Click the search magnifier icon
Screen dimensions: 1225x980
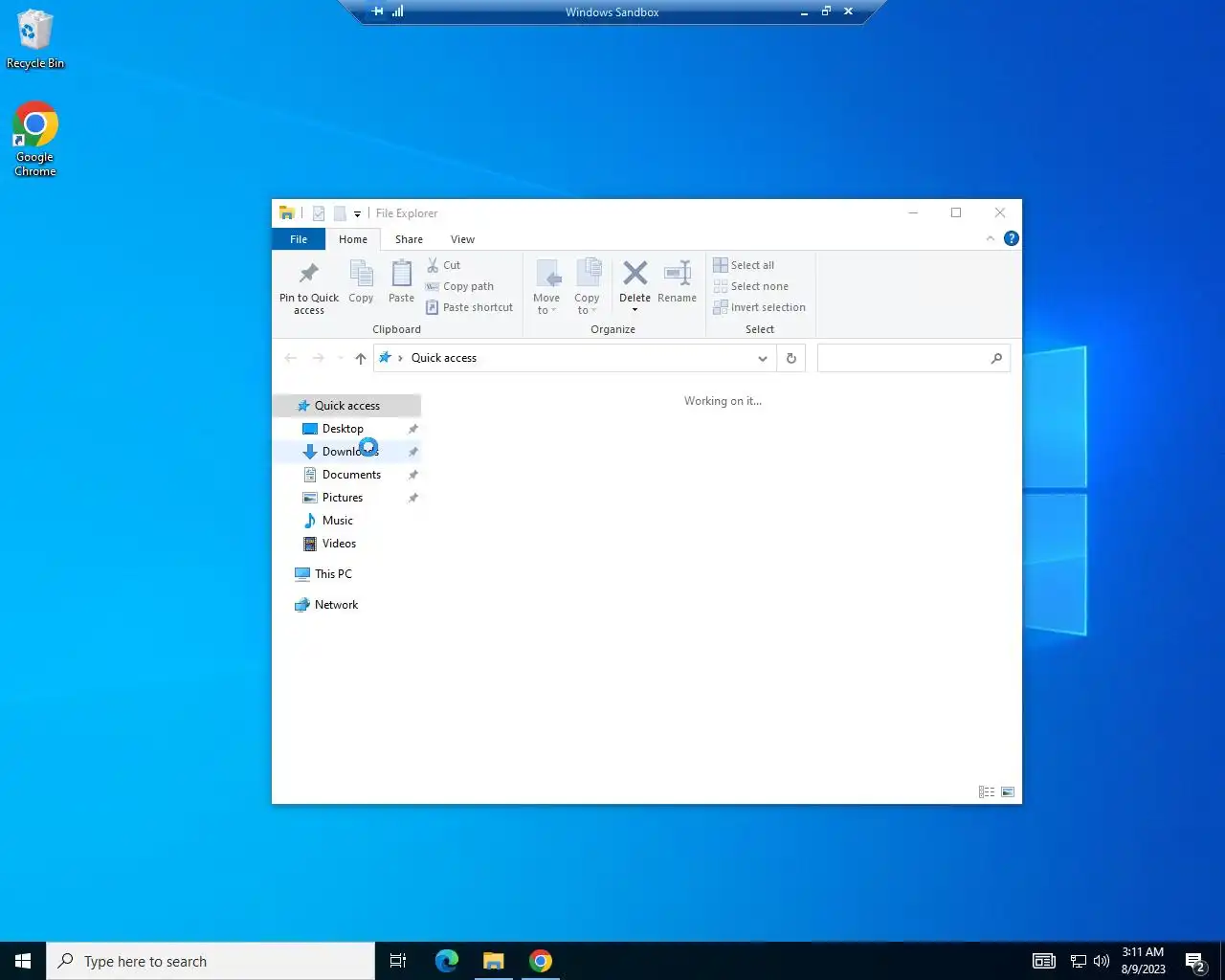[x=996, y=358]
